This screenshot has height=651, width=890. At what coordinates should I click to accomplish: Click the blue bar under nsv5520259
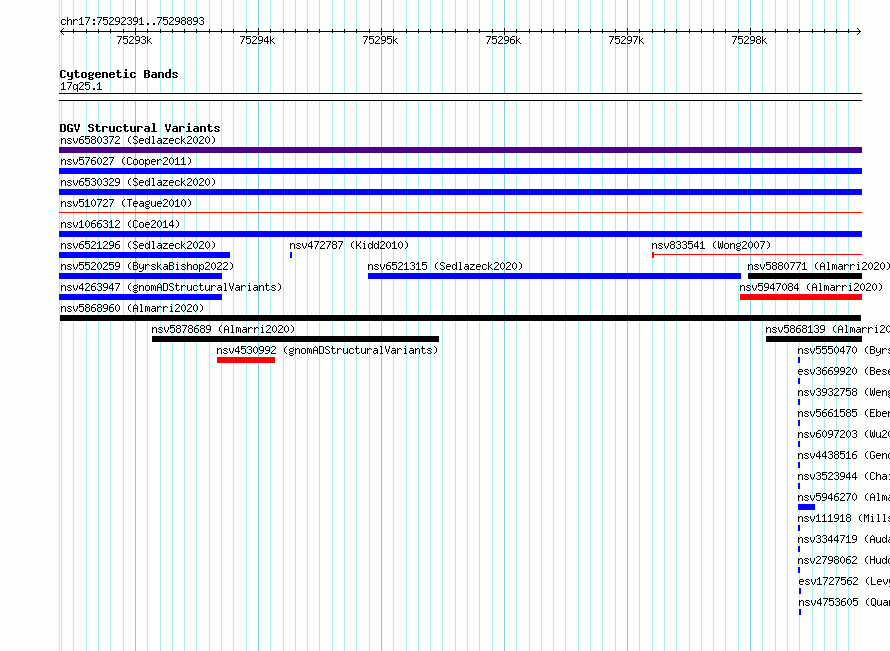point(141,276)
